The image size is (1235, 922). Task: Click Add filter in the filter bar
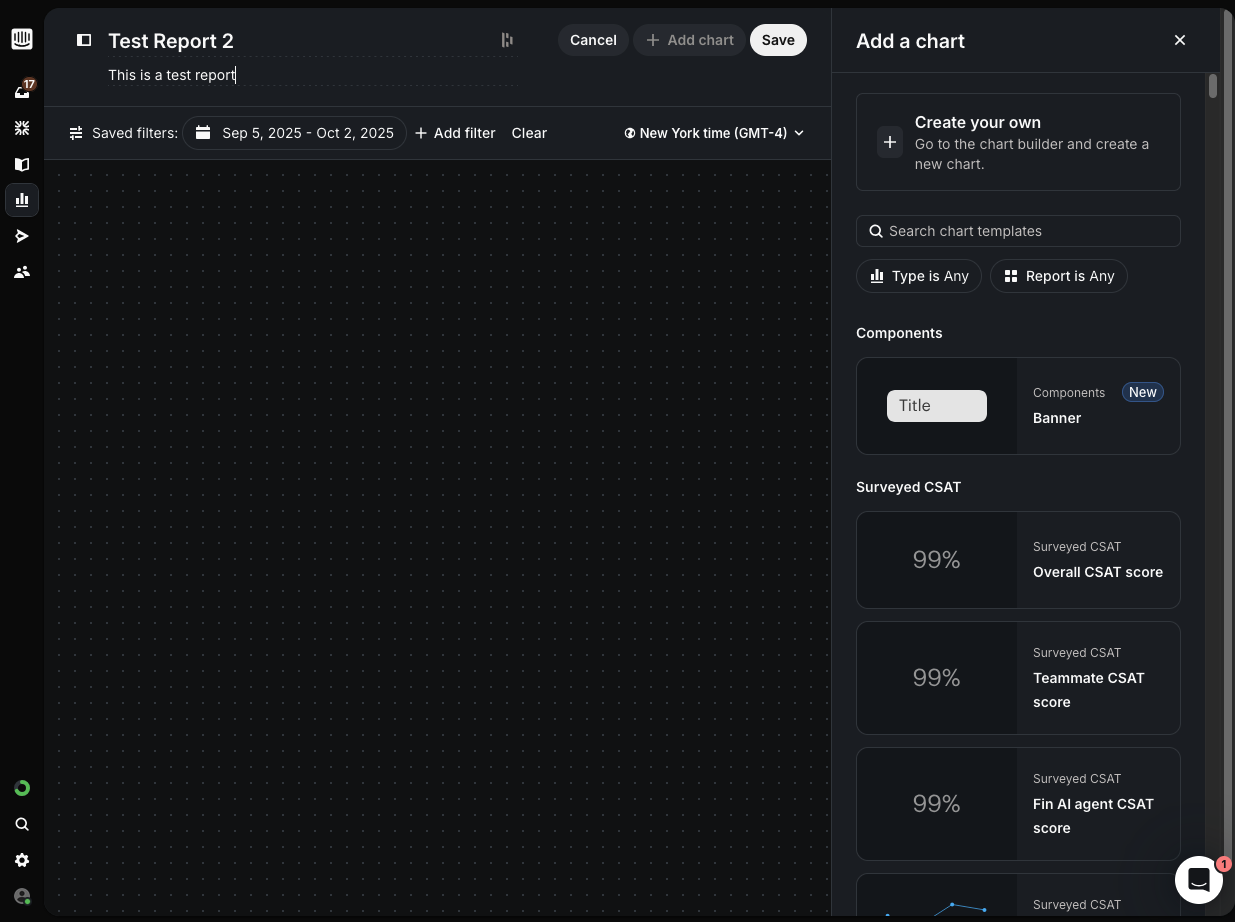(x=455, y=133)
